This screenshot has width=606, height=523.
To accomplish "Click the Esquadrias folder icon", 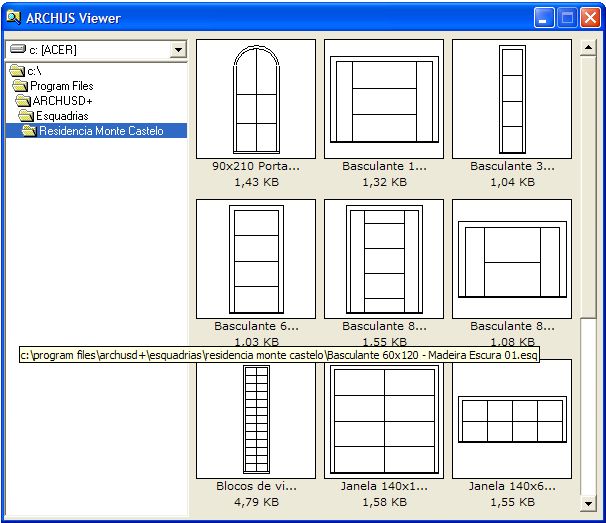I will 26,116.
